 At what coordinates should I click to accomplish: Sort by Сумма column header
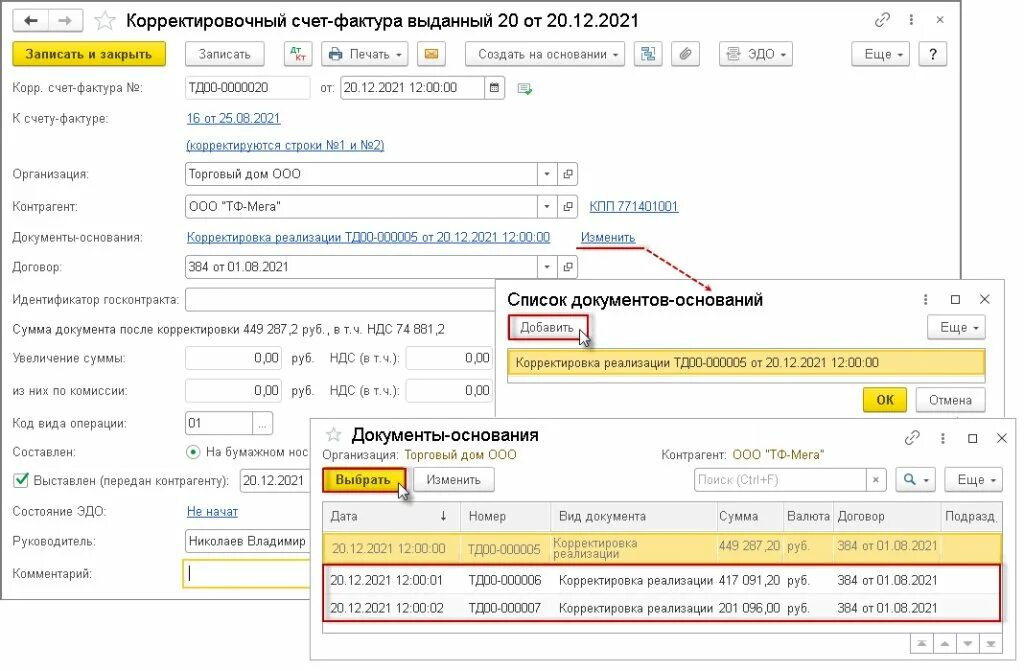(749, 516)
